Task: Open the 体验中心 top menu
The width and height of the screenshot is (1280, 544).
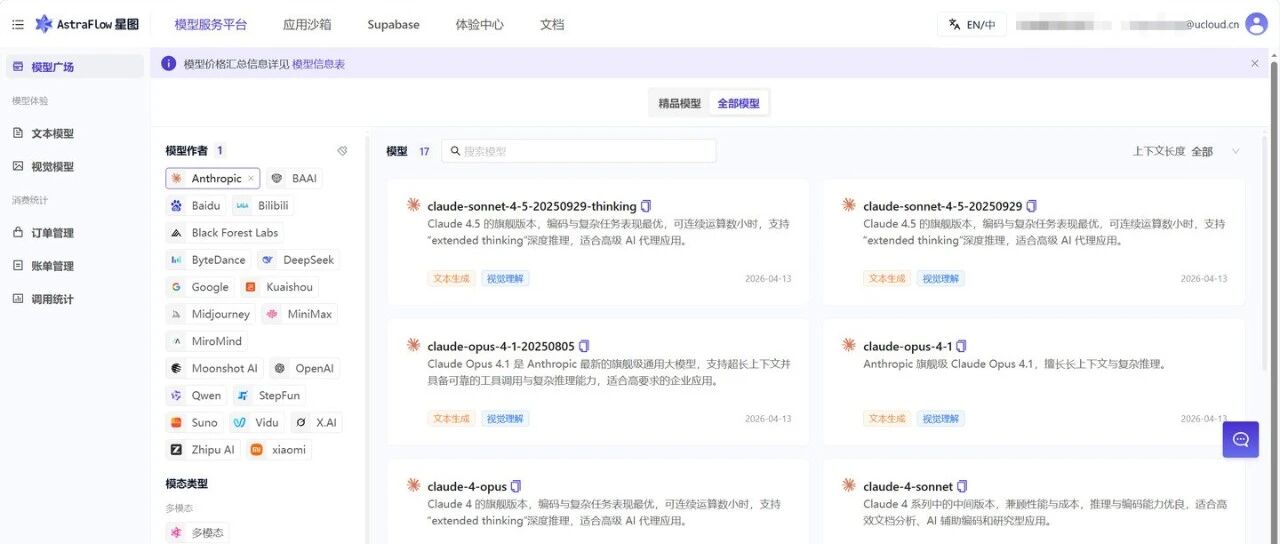Action: pyautogui.click(x=480, y=25)
